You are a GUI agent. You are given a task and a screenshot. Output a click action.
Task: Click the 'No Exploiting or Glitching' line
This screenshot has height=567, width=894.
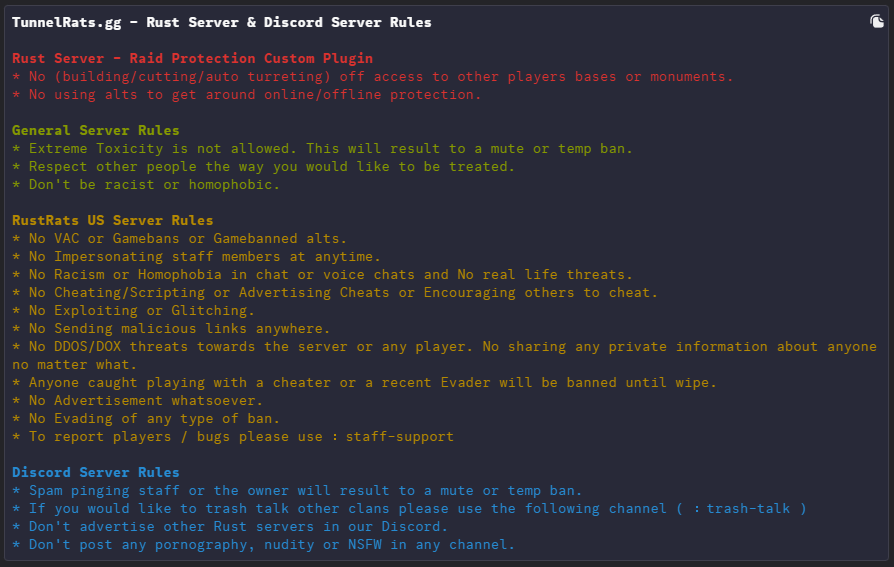[x=133, y=311]
